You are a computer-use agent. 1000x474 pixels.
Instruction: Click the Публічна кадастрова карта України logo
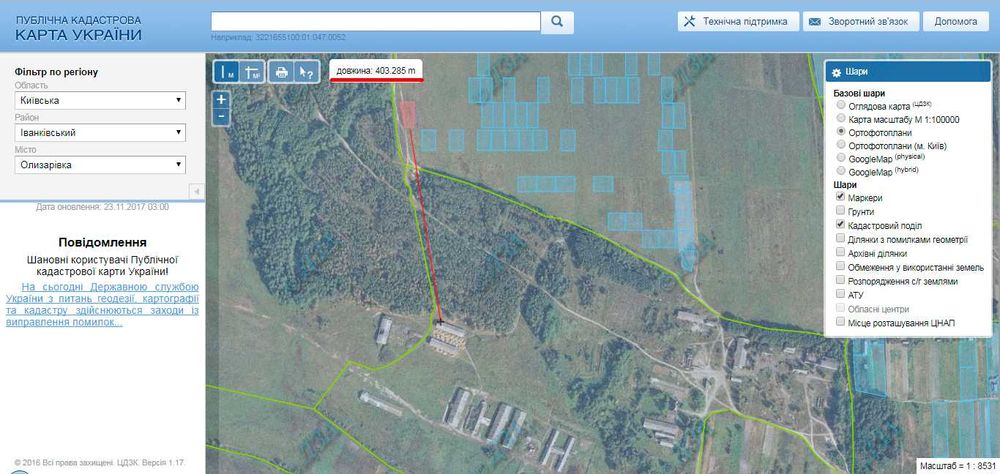click(78, 28)
